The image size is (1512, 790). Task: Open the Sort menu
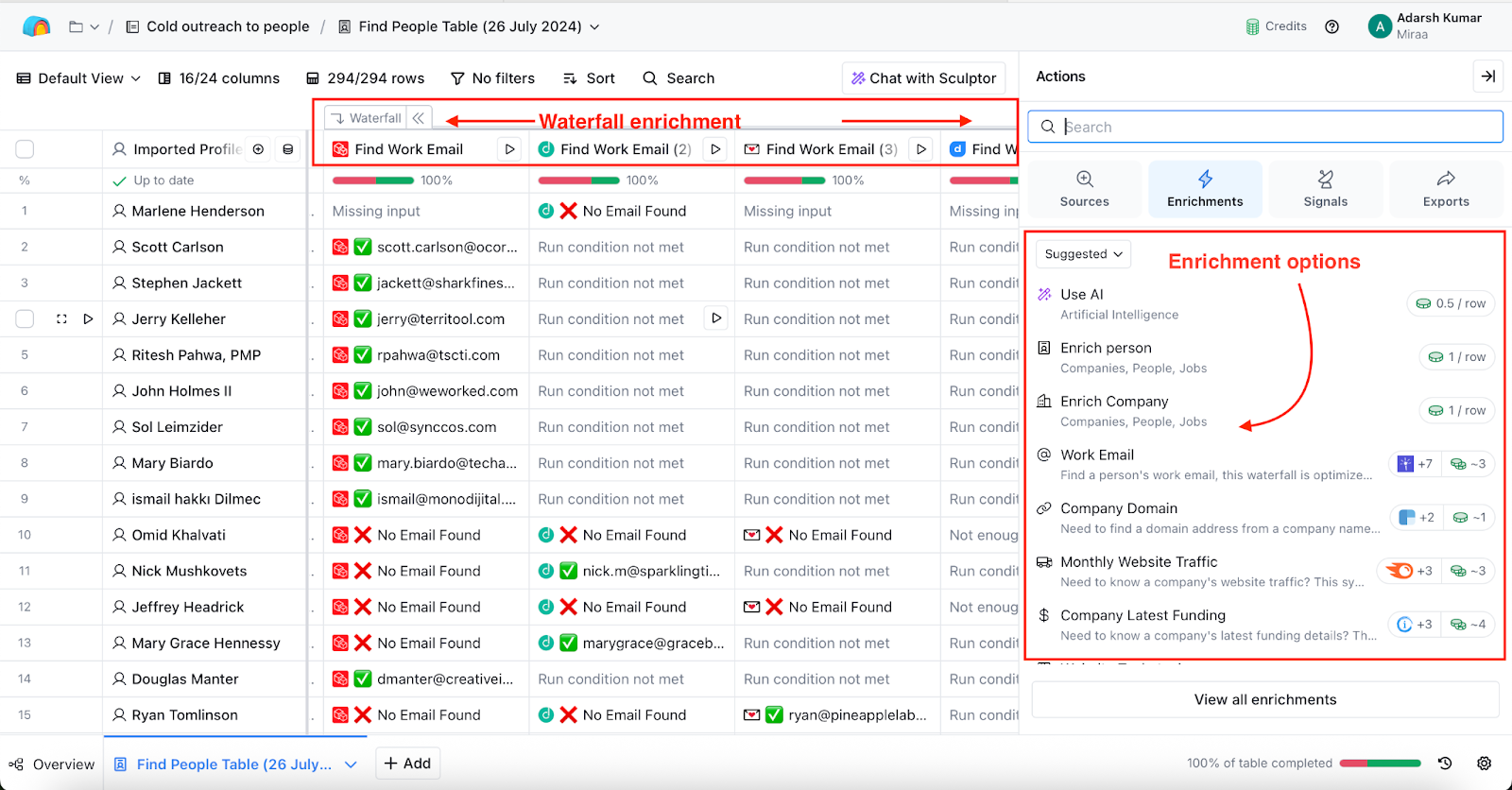coord(589,78)
